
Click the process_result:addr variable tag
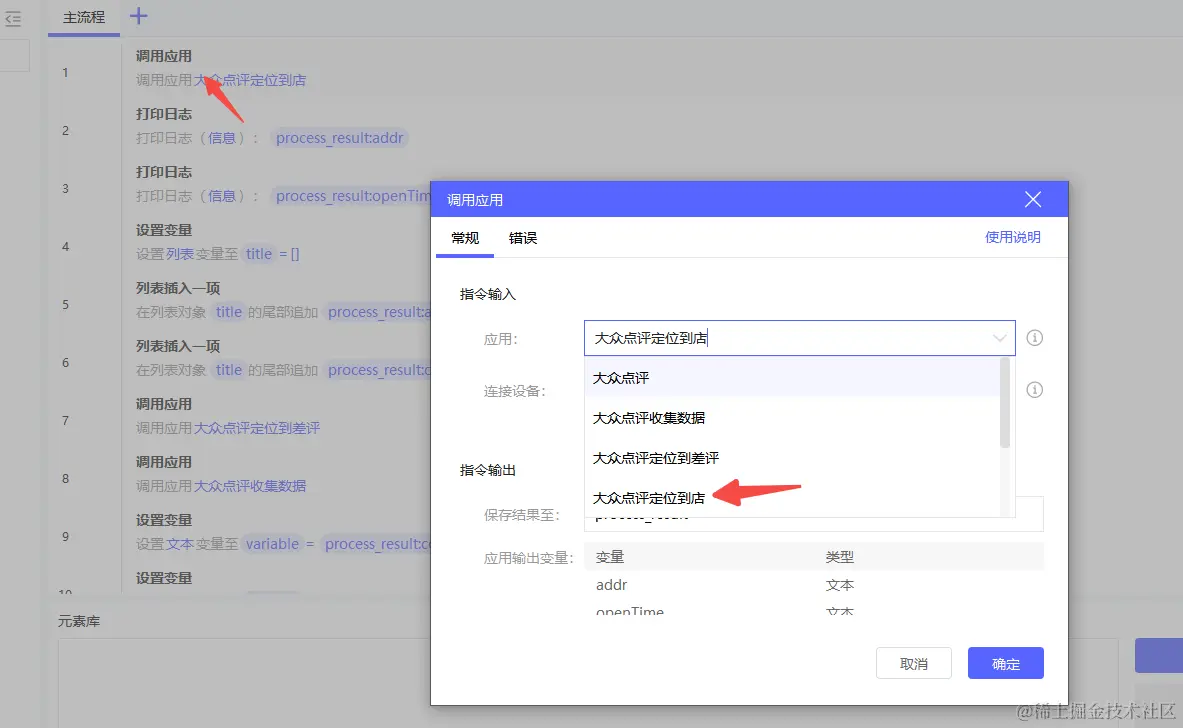340,138
